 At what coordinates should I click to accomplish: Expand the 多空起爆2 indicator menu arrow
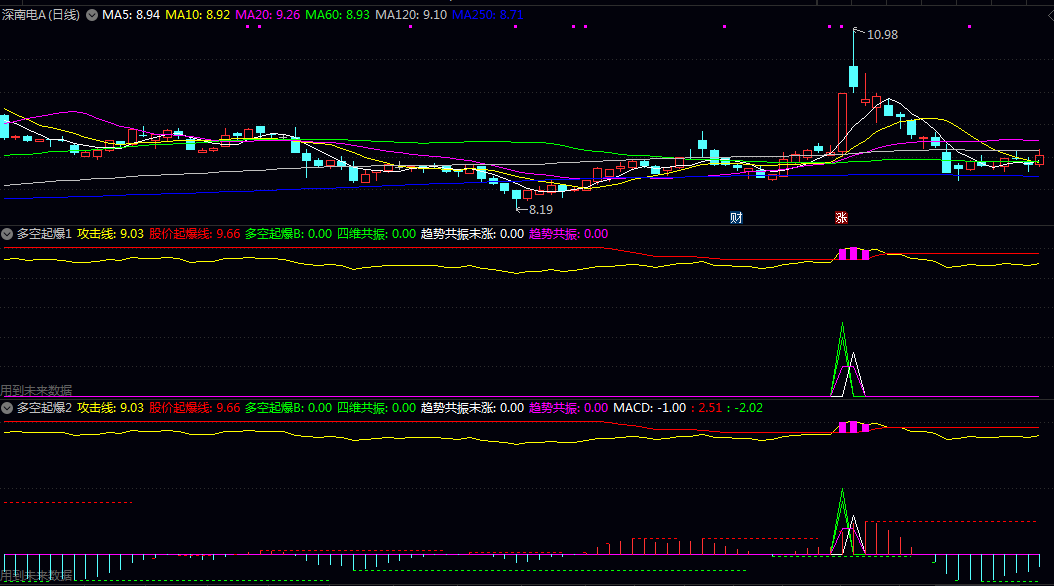tap(7, 408)
